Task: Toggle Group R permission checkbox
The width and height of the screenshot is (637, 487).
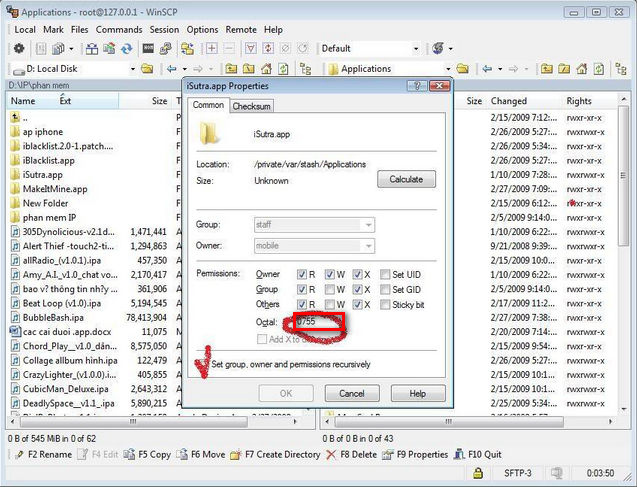Action: pyautogui.click(x=301, y=290)
